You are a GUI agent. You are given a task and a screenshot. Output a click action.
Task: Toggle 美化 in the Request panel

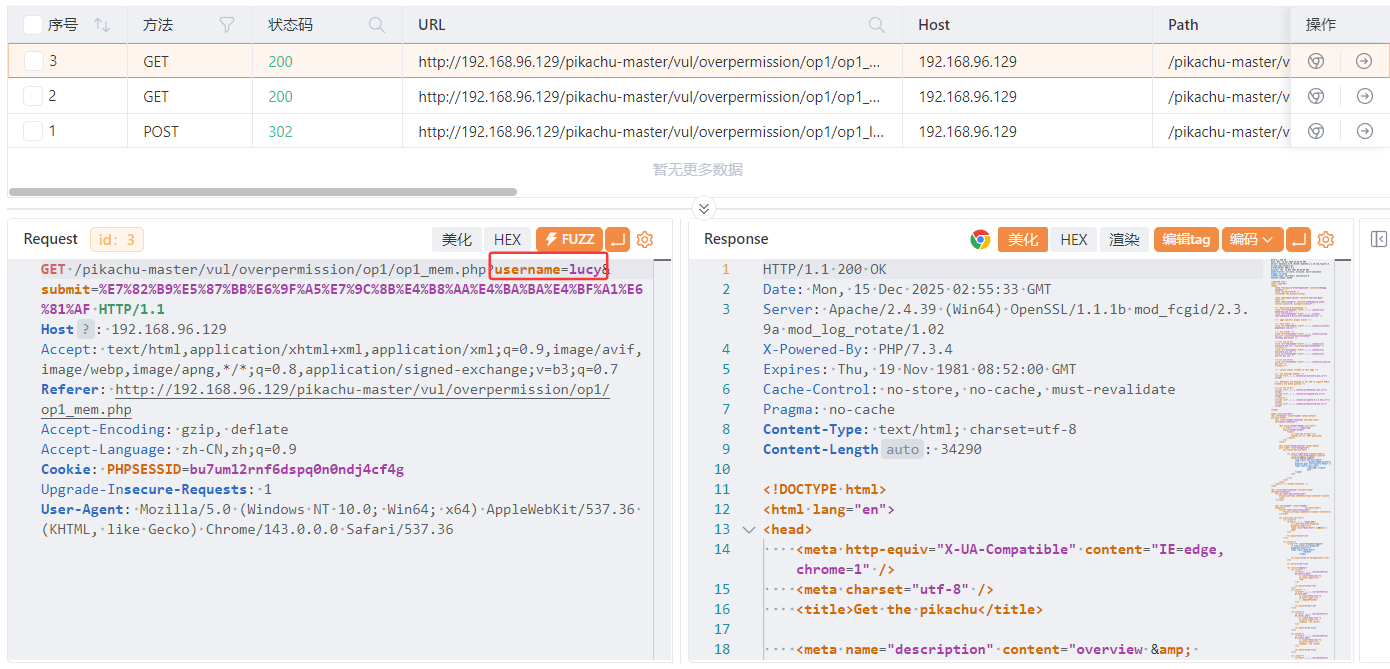click(457, 239)
